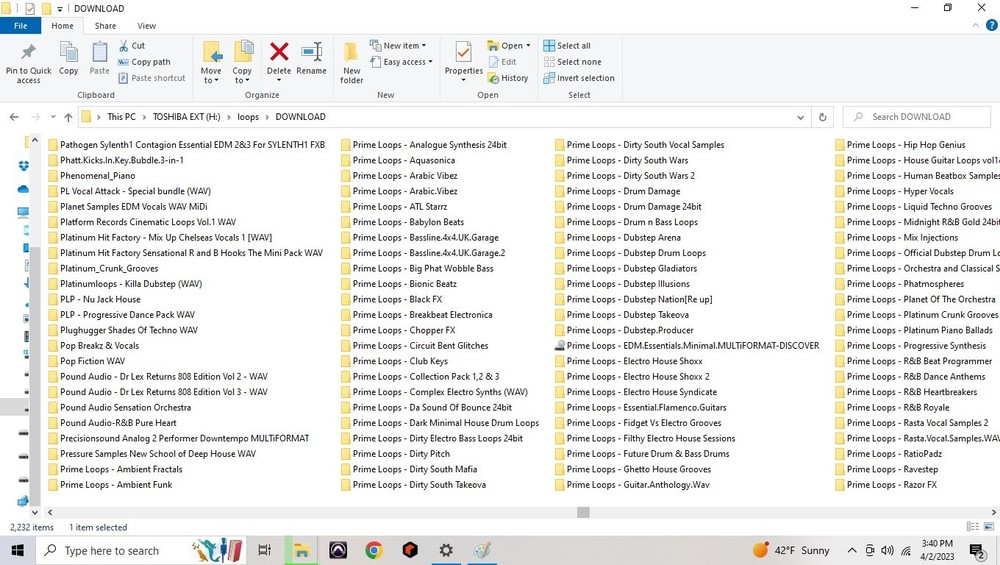Viewport: 1000px width, 565px height.
Task: Switch to the Share tab
Action: click(x=105, y=26)
